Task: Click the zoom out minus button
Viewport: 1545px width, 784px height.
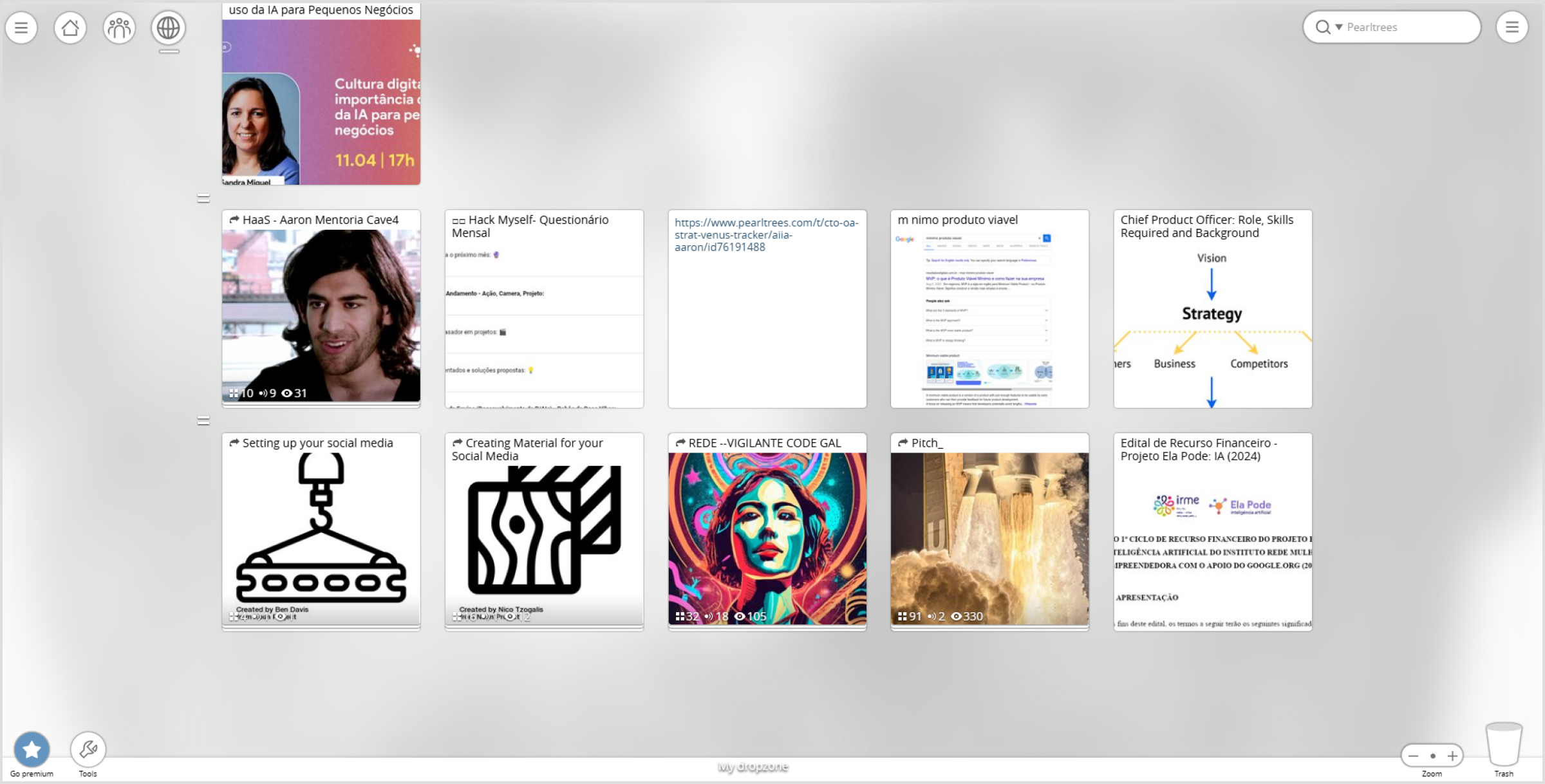Action: (1413, 756)
